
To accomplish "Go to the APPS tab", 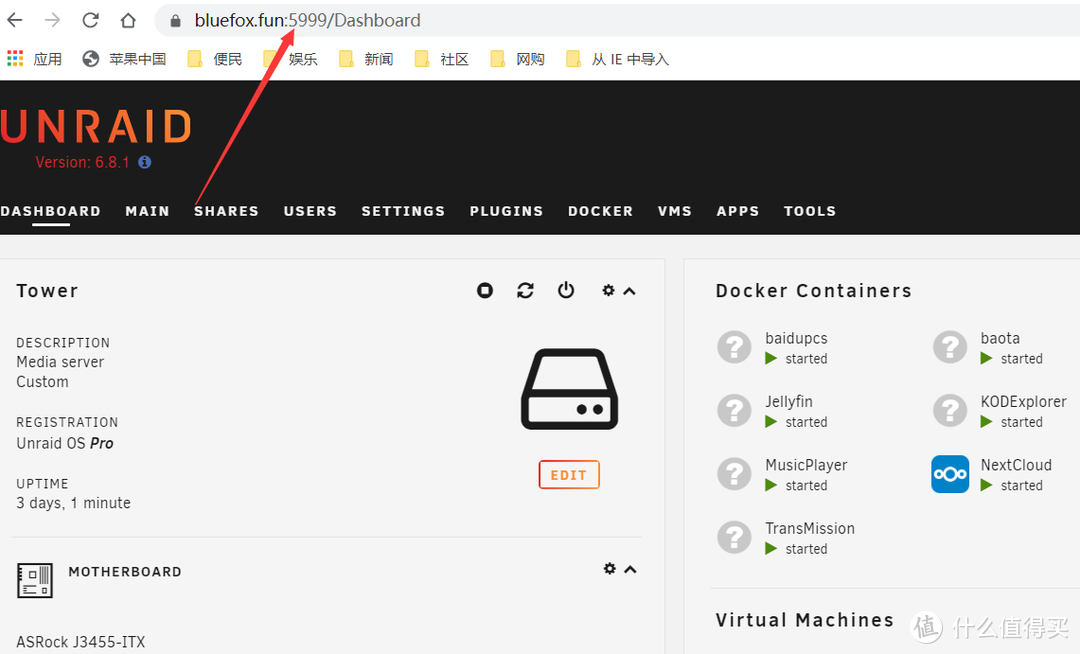I will (x=738, y=211).
